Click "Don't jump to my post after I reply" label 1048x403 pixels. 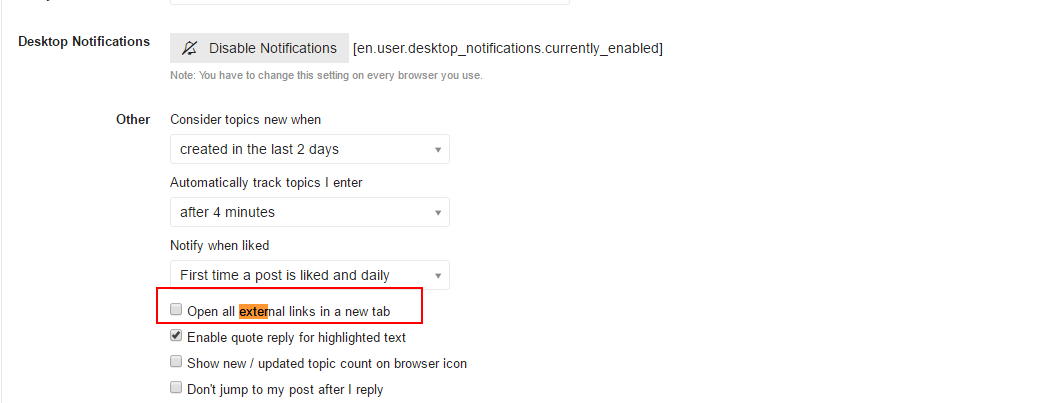[285, 390]
